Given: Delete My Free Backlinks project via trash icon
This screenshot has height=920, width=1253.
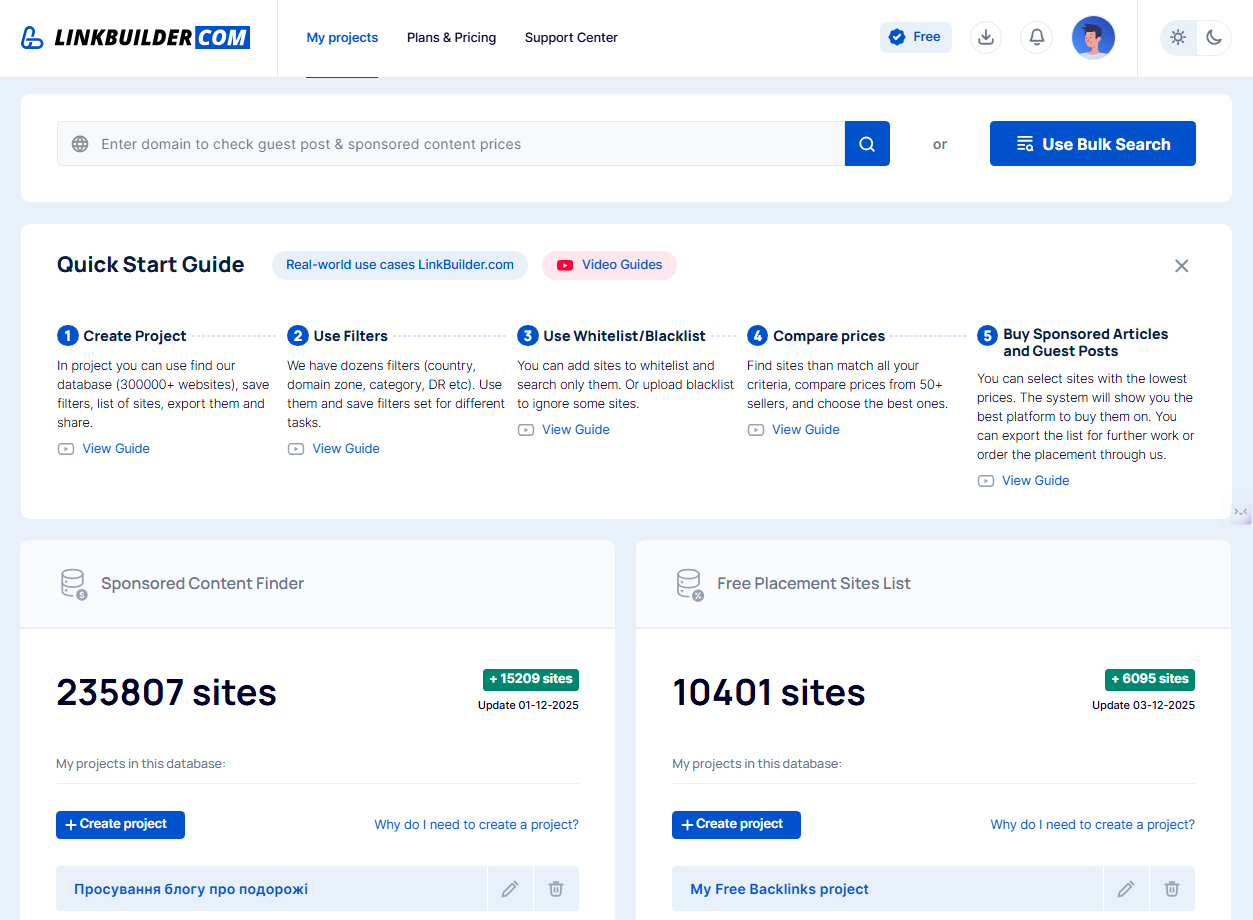Looking at the screenshot, I should pos(1171,888).
